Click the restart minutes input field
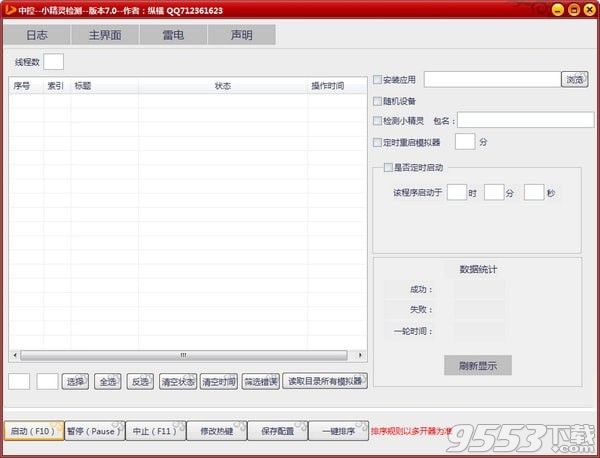 [x=465, y=142]
